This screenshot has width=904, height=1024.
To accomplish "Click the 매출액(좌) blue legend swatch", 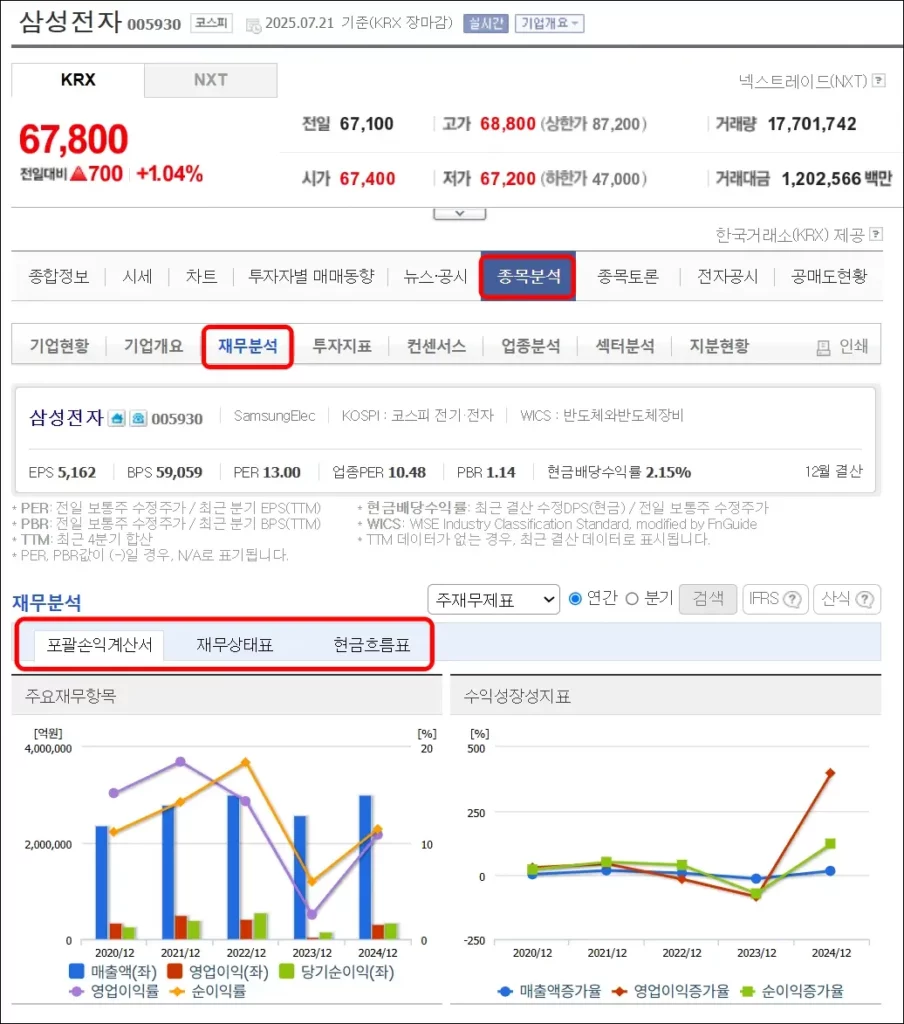I will click(76, 971).
